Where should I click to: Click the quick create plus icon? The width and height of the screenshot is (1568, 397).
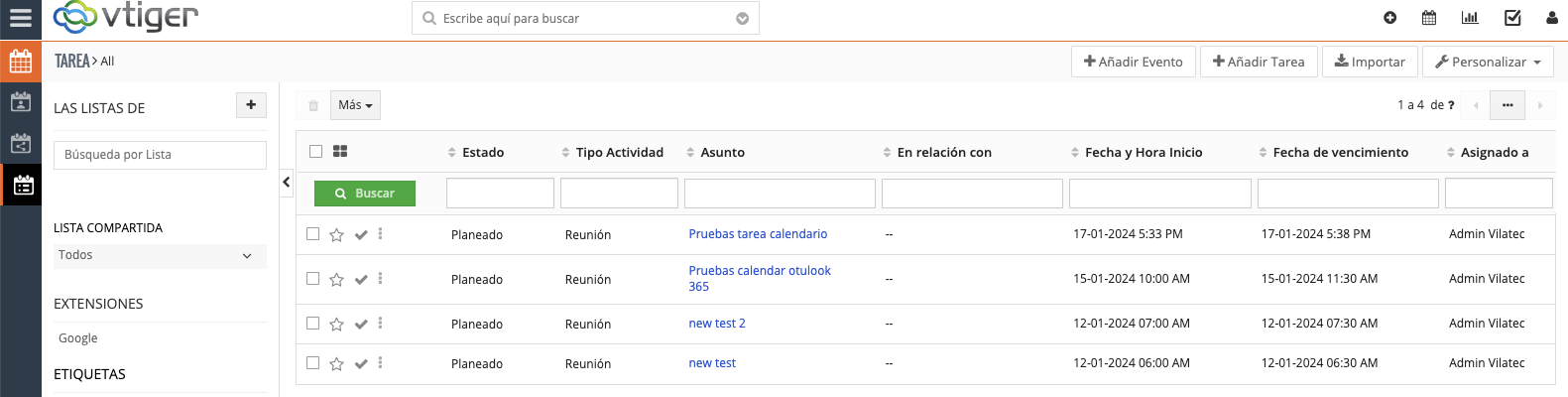[x=1389, y=18]
